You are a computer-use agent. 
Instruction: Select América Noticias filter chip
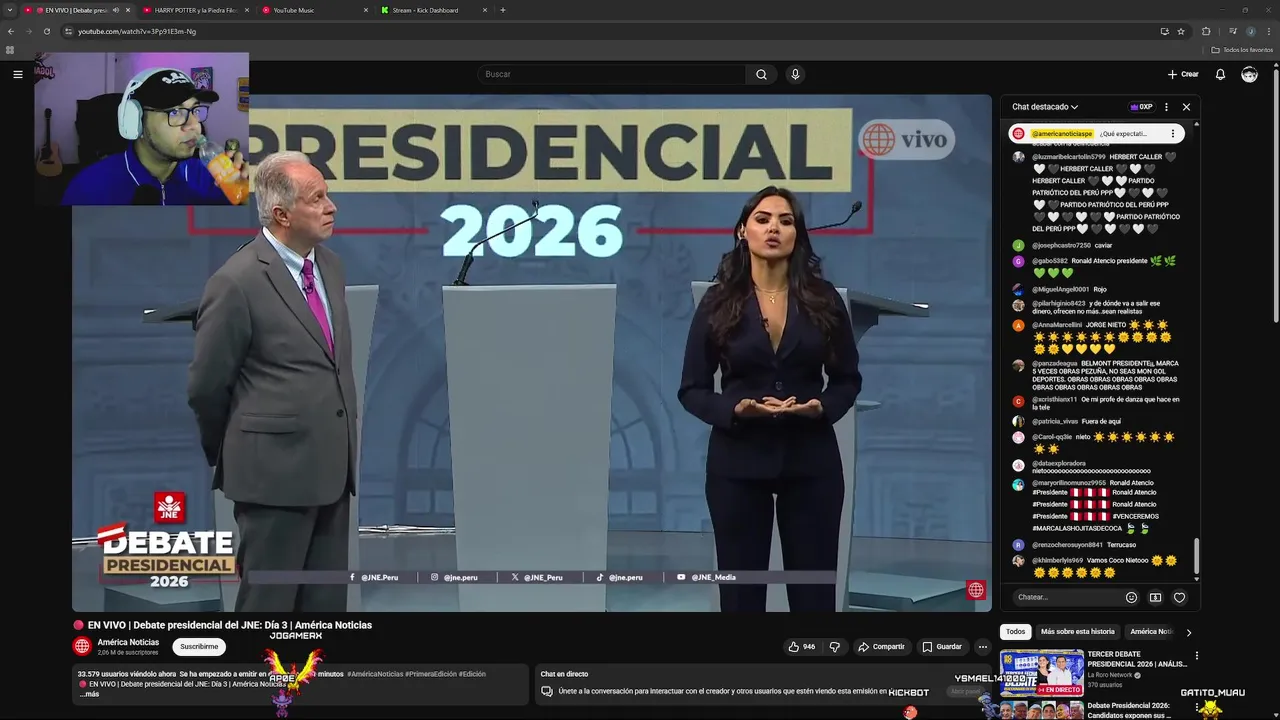coord(1151,632)
